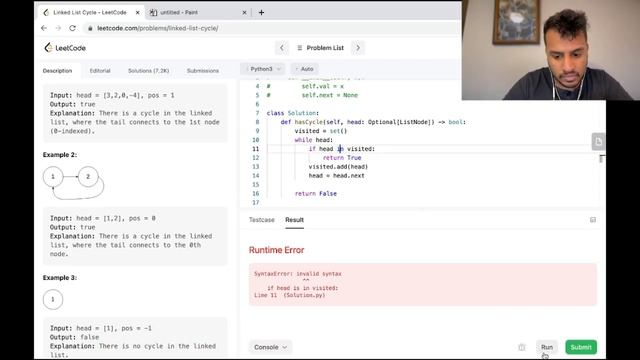This screenshot has height=360, width=640.
Task: Open the Submissions tab
Action: coord(203,71)
